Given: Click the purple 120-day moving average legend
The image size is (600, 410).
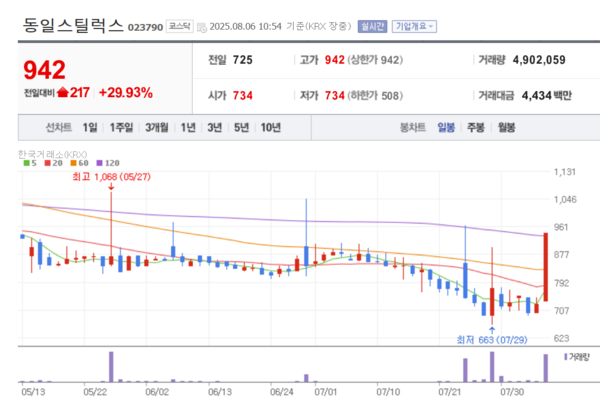Looking at the screenshot, I should pos(108,163).
